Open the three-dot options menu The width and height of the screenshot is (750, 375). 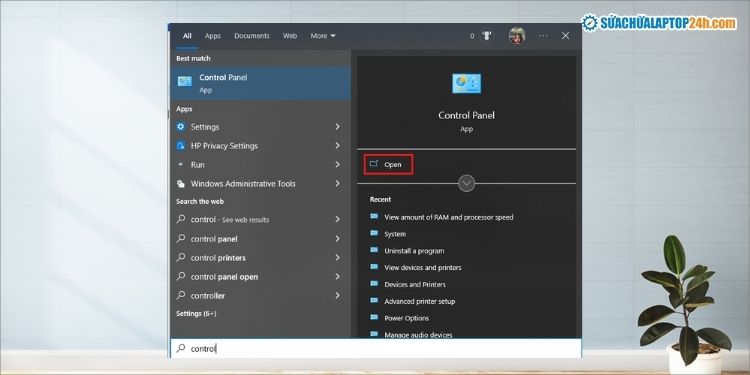point(543,36)
